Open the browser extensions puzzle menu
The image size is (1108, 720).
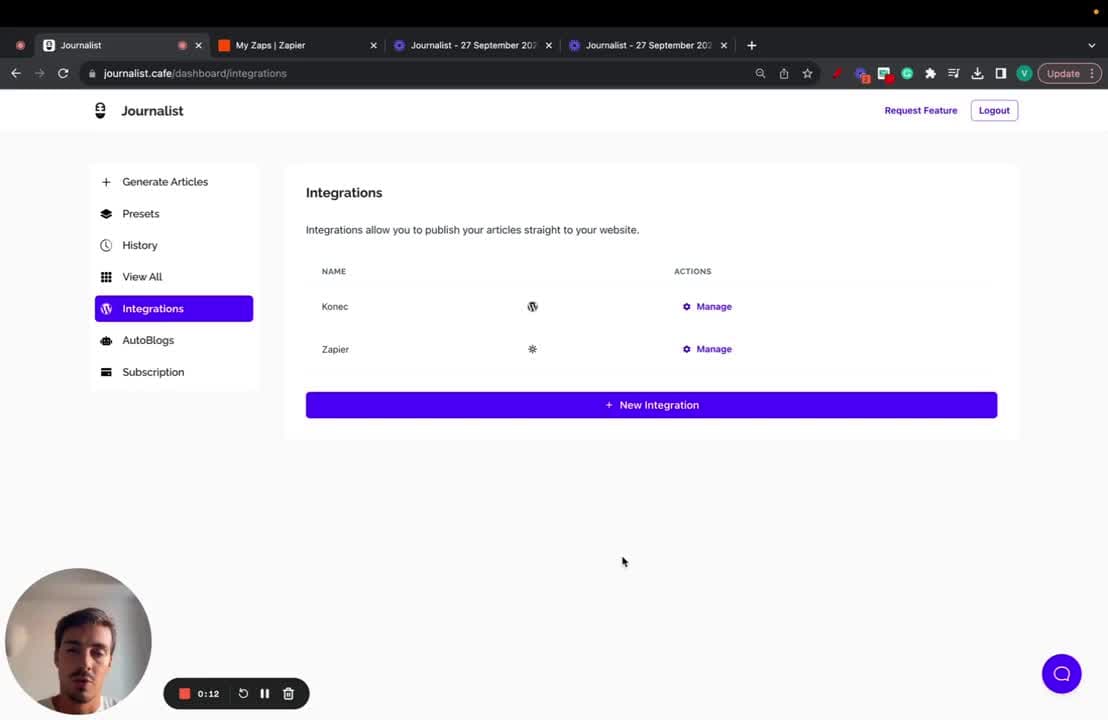pyautogui.click(x=930, y=73)
